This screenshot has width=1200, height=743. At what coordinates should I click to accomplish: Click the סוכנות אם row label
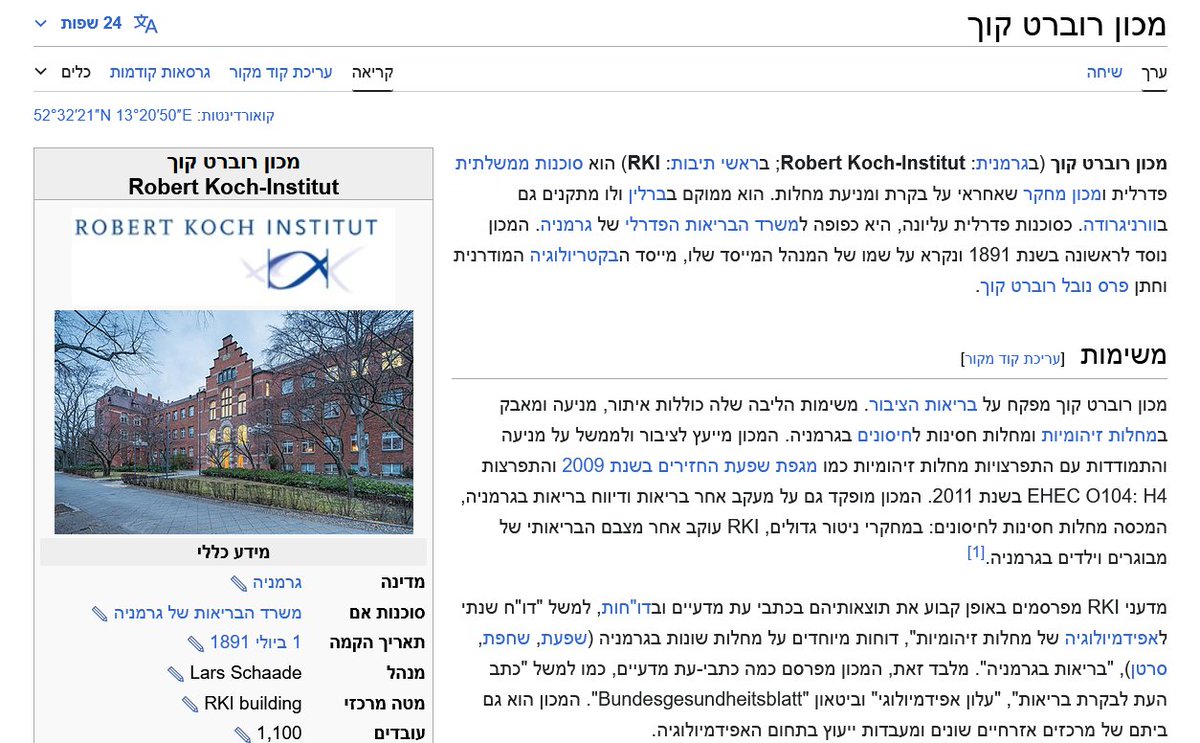388,612
